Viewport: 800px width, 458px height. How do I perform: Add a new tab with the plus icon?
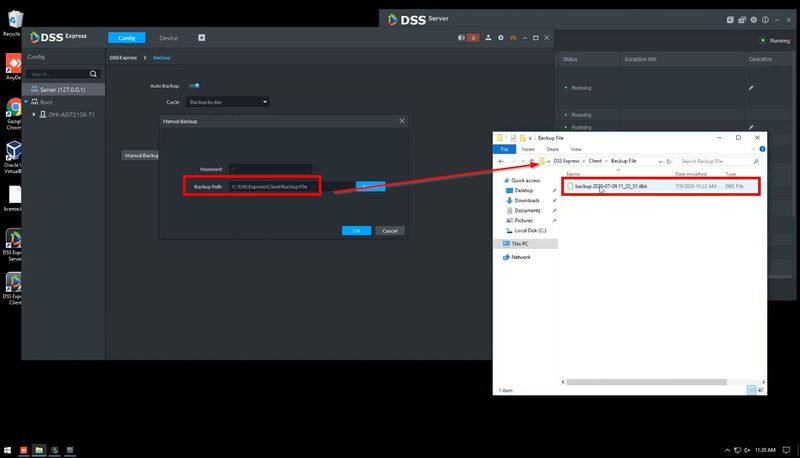(x=202, y=38)
